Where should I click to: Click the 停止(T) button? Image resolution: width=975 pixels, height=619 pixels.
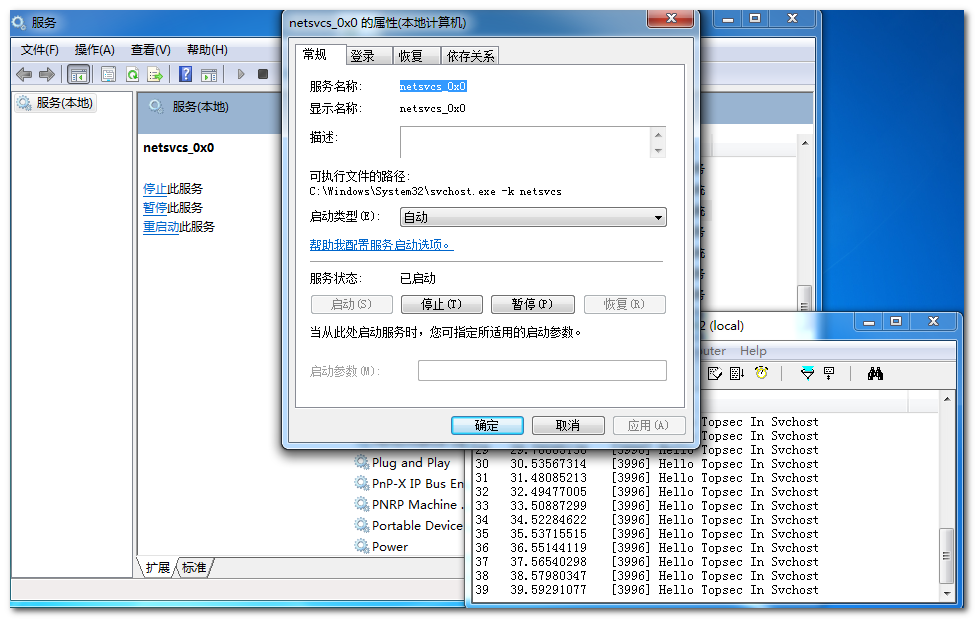coord(441,304)
